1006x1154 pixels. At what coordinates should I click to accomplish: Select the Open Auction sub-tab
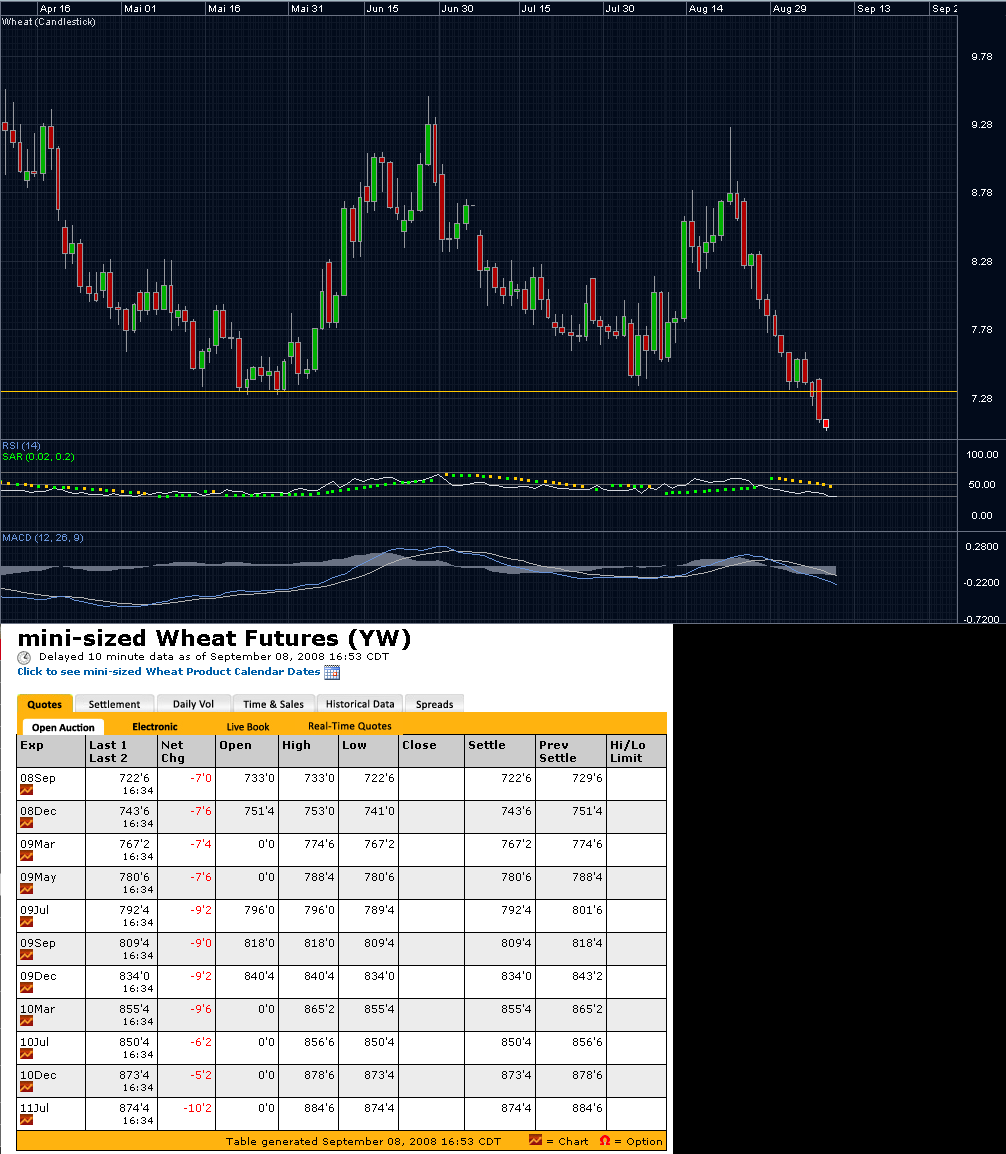pos(63,727)
